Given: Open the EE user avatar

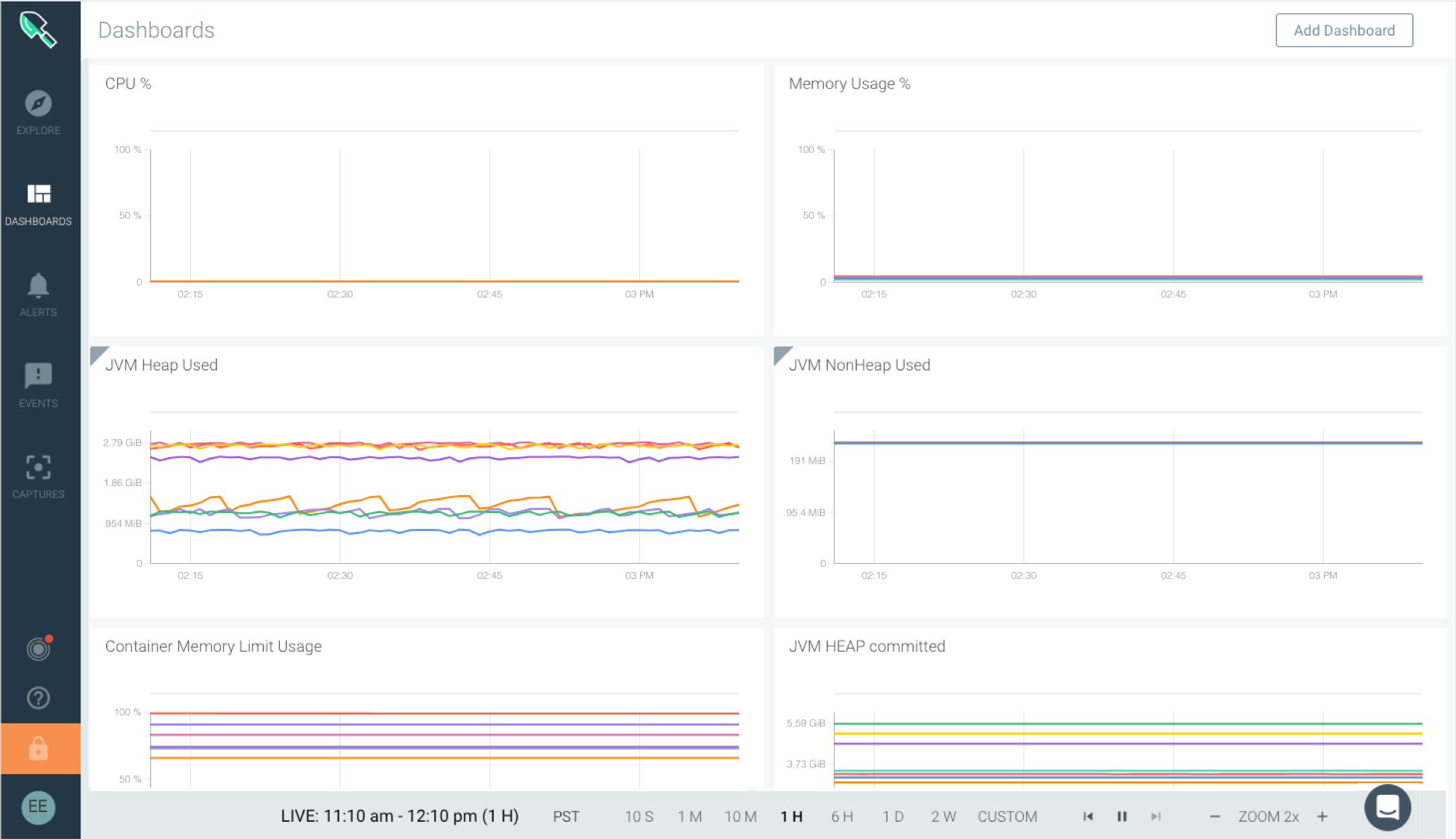Looking at the screenshot, I should point(38,807).
